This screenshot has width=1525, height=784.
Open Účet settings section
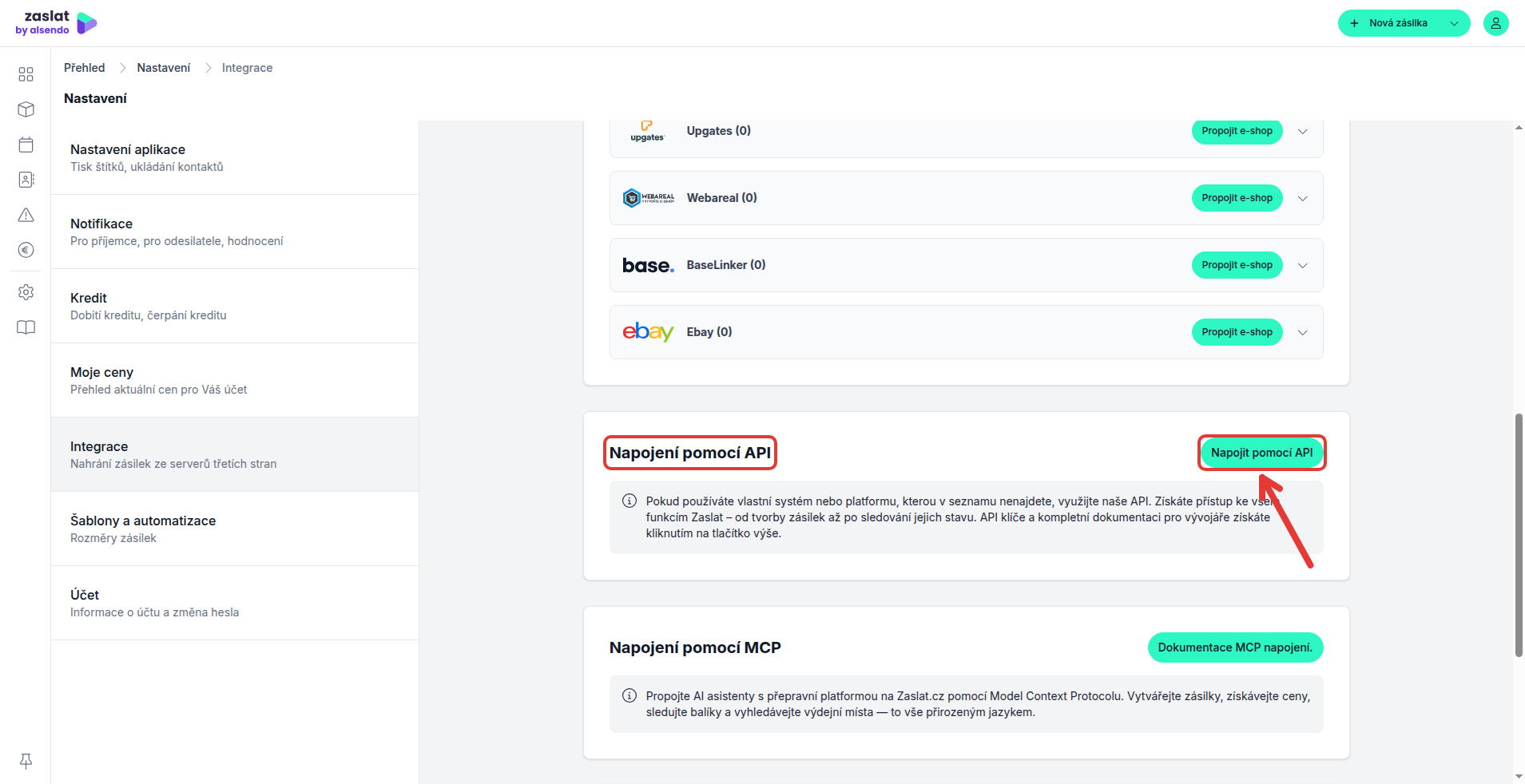[235, 603]
